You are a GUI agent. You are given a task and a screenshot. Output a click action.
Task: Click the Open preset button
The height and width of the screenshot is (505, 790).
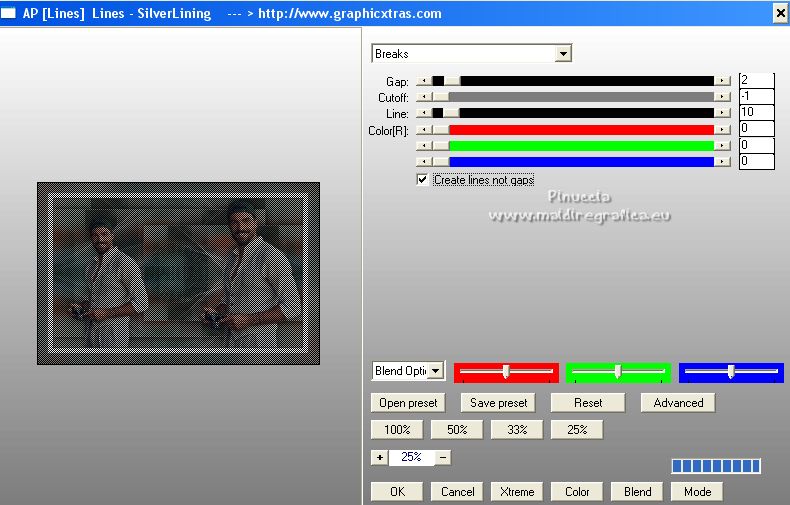[408, 403]
